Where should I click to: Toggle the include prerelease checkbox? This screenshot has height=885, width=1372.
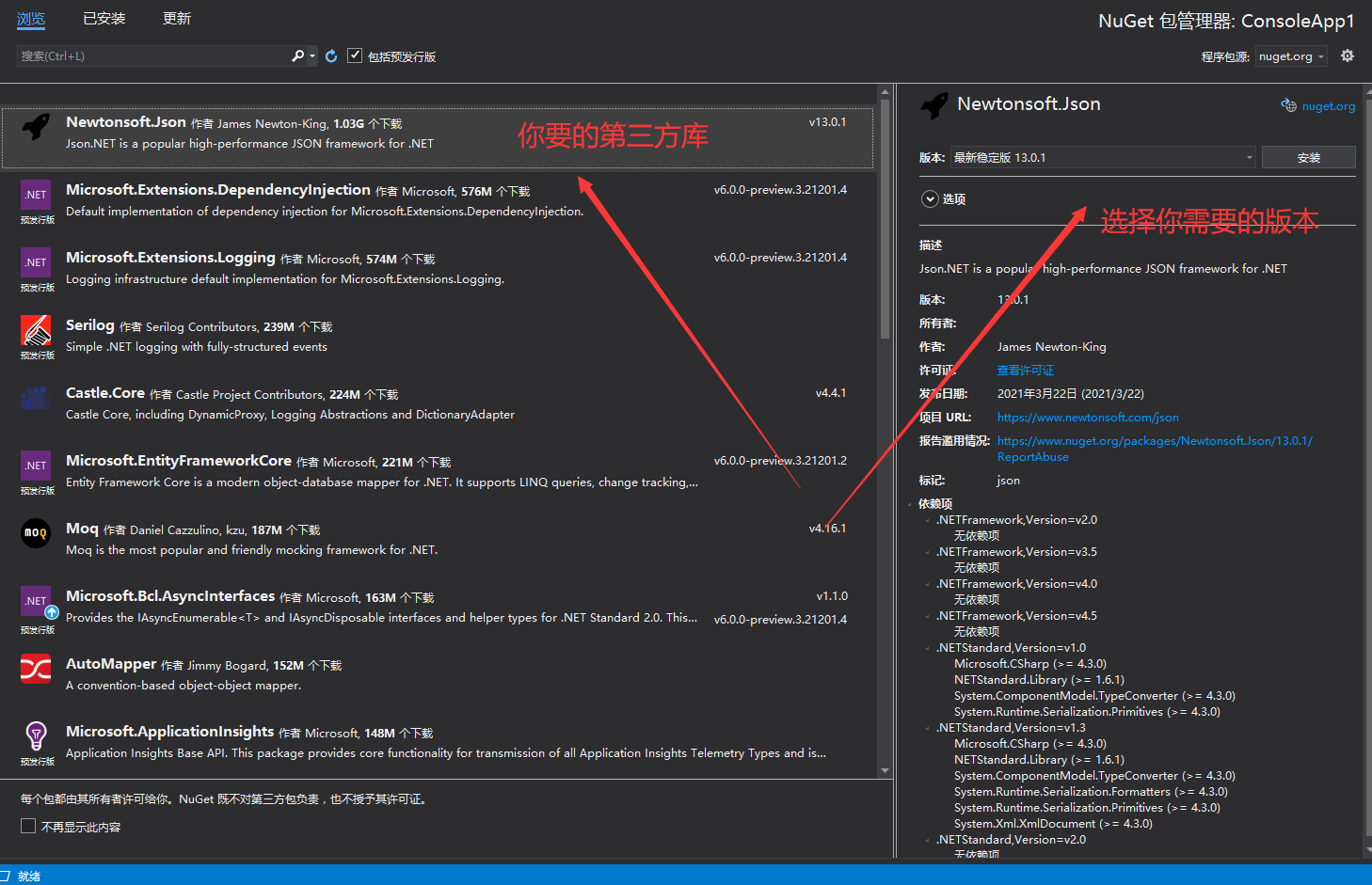point(355,55)
